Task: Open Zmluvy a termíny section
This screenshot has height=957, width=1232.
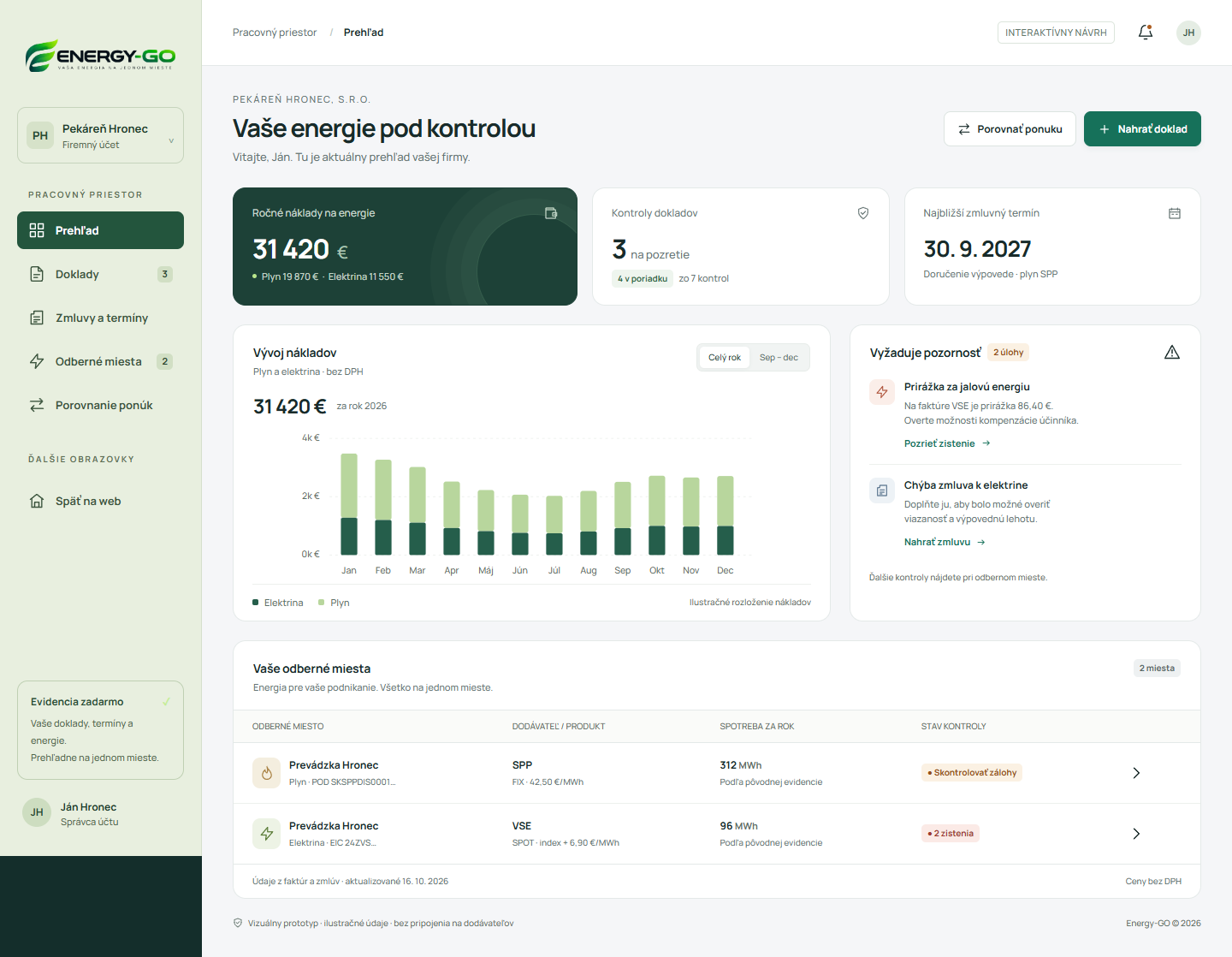Action: coord(100,318)
